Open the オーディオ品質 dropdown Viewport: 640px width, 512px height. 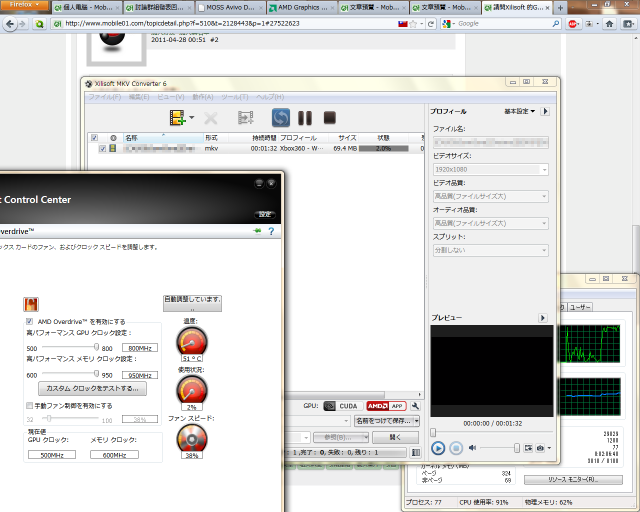pos(491,223)
